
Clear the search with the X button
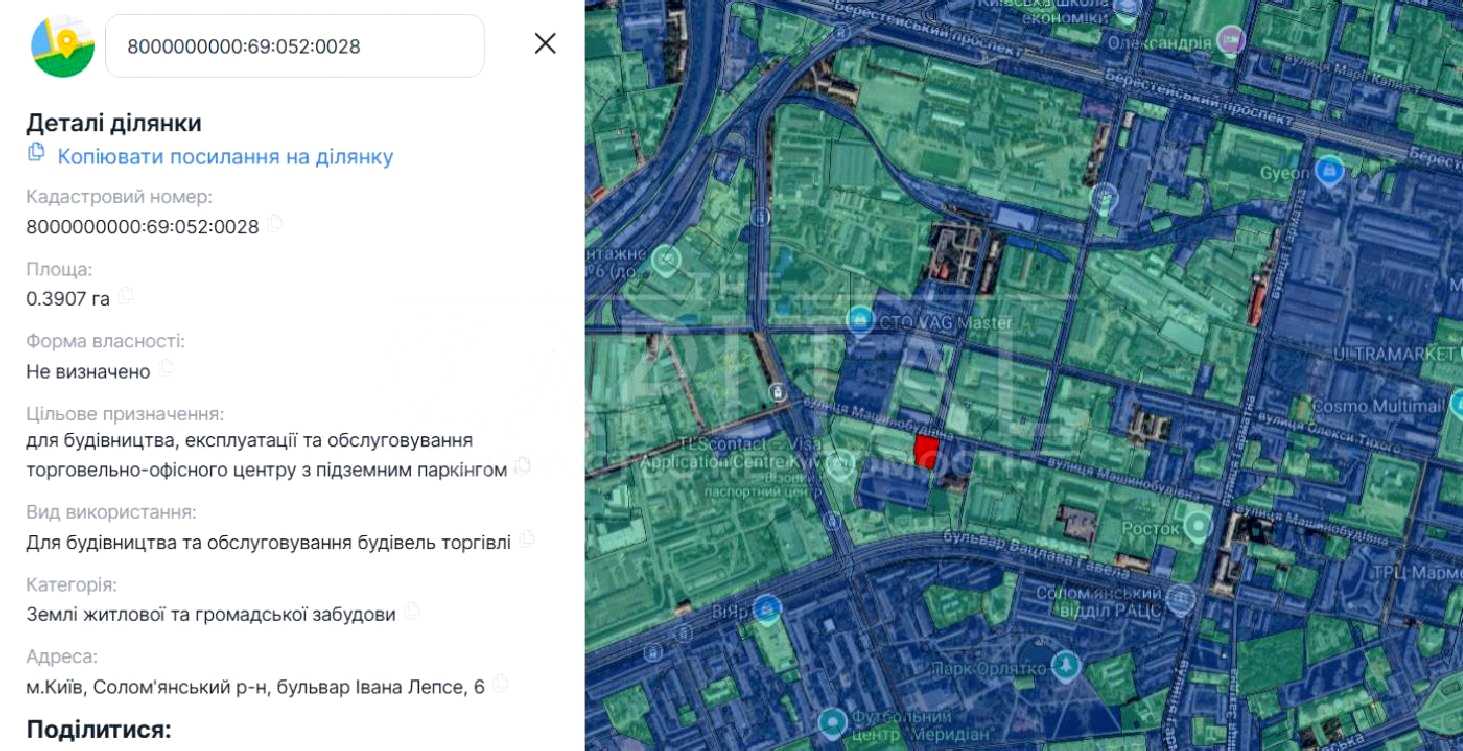[x=545, y=43]
